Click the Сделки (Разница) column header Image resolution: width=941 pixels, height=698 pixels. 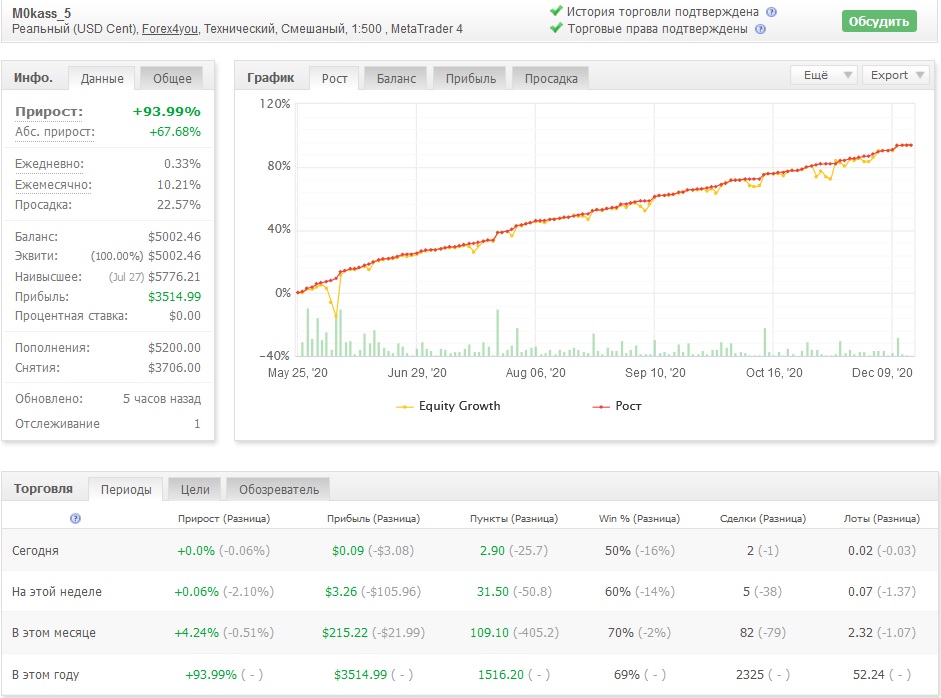coord(763,519)
